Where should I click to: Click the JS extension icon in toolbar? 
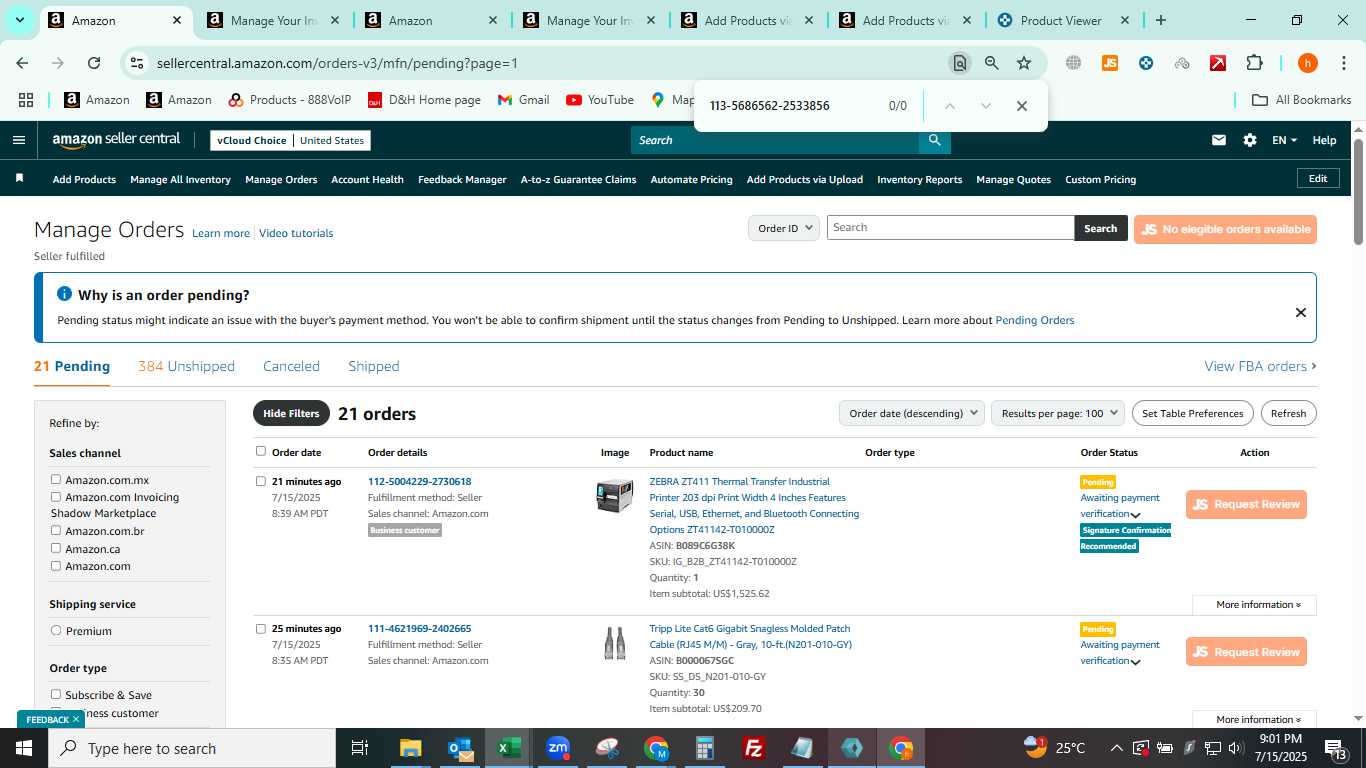[1109, 63]
